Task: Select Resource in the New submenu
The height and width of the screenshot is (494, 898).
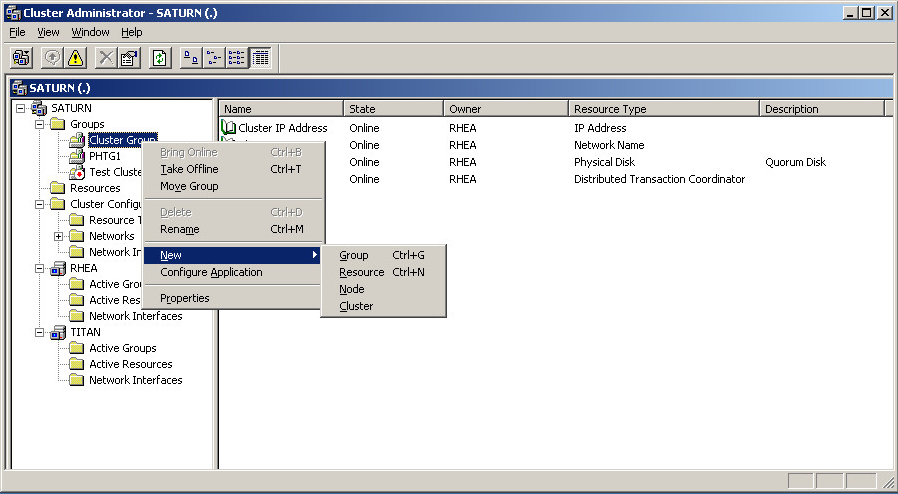Action: 383,272
